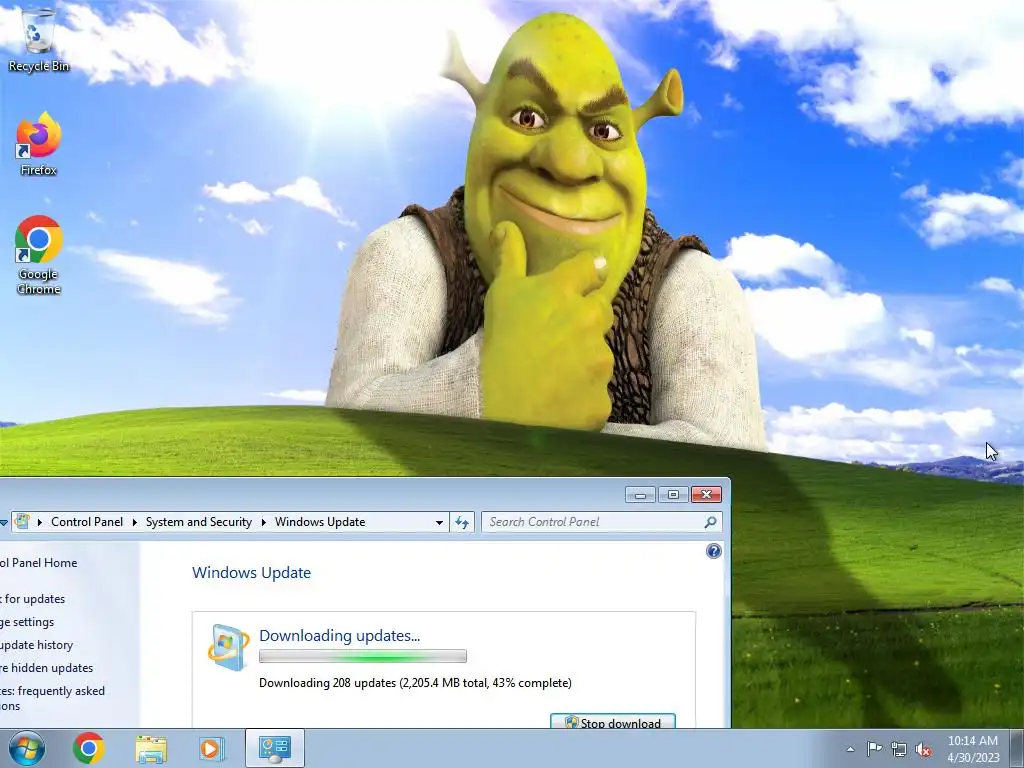The image size is (1024, 768).
Task: Open Windows Explorer from the taskbar
Action: 151,748
